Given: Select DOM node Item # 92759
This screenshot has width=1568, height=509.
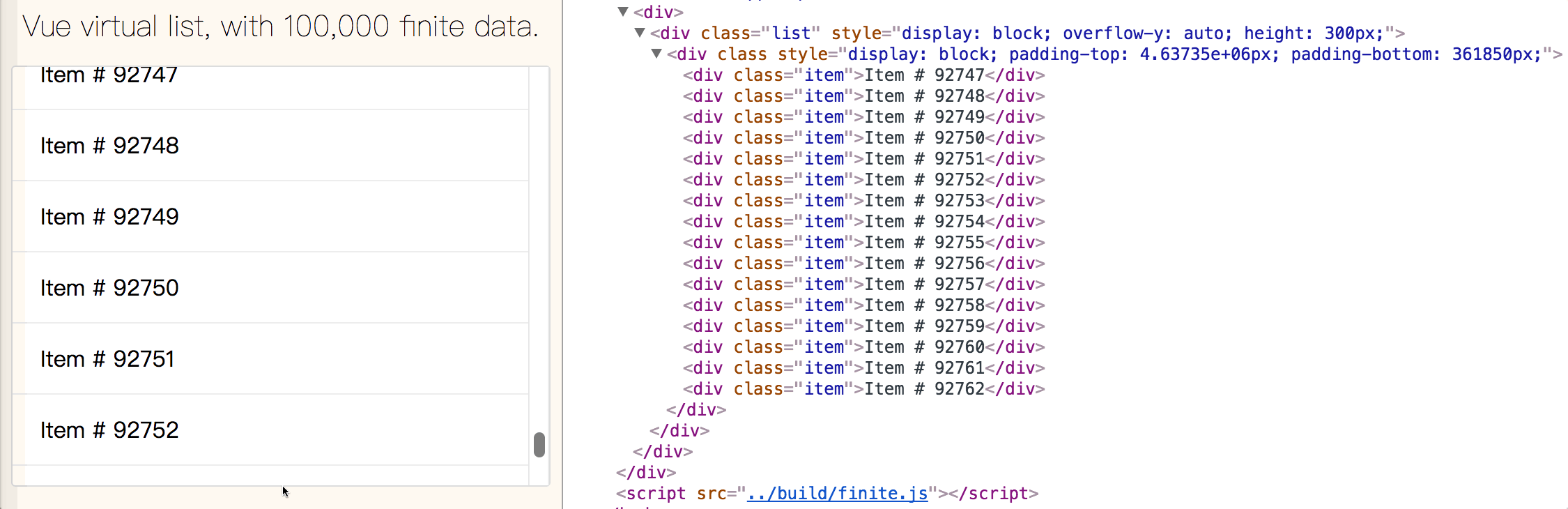Looking at the screenshot, I should (863, 326).
